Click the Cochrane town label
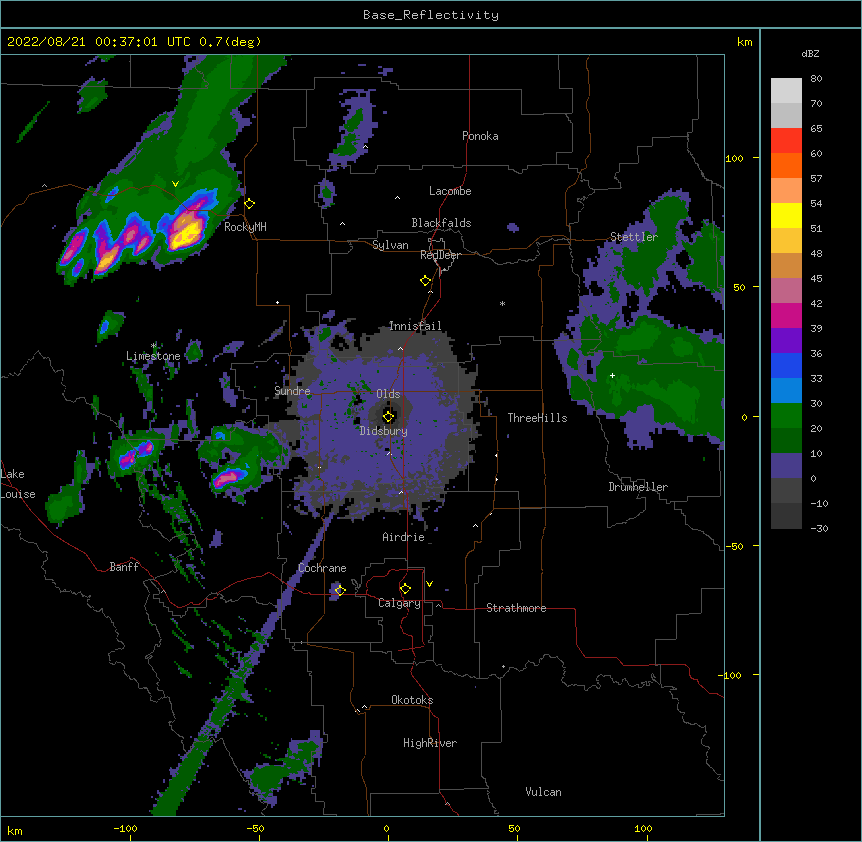This screenshot has height=842, width=862. click(x=322, y=568)
